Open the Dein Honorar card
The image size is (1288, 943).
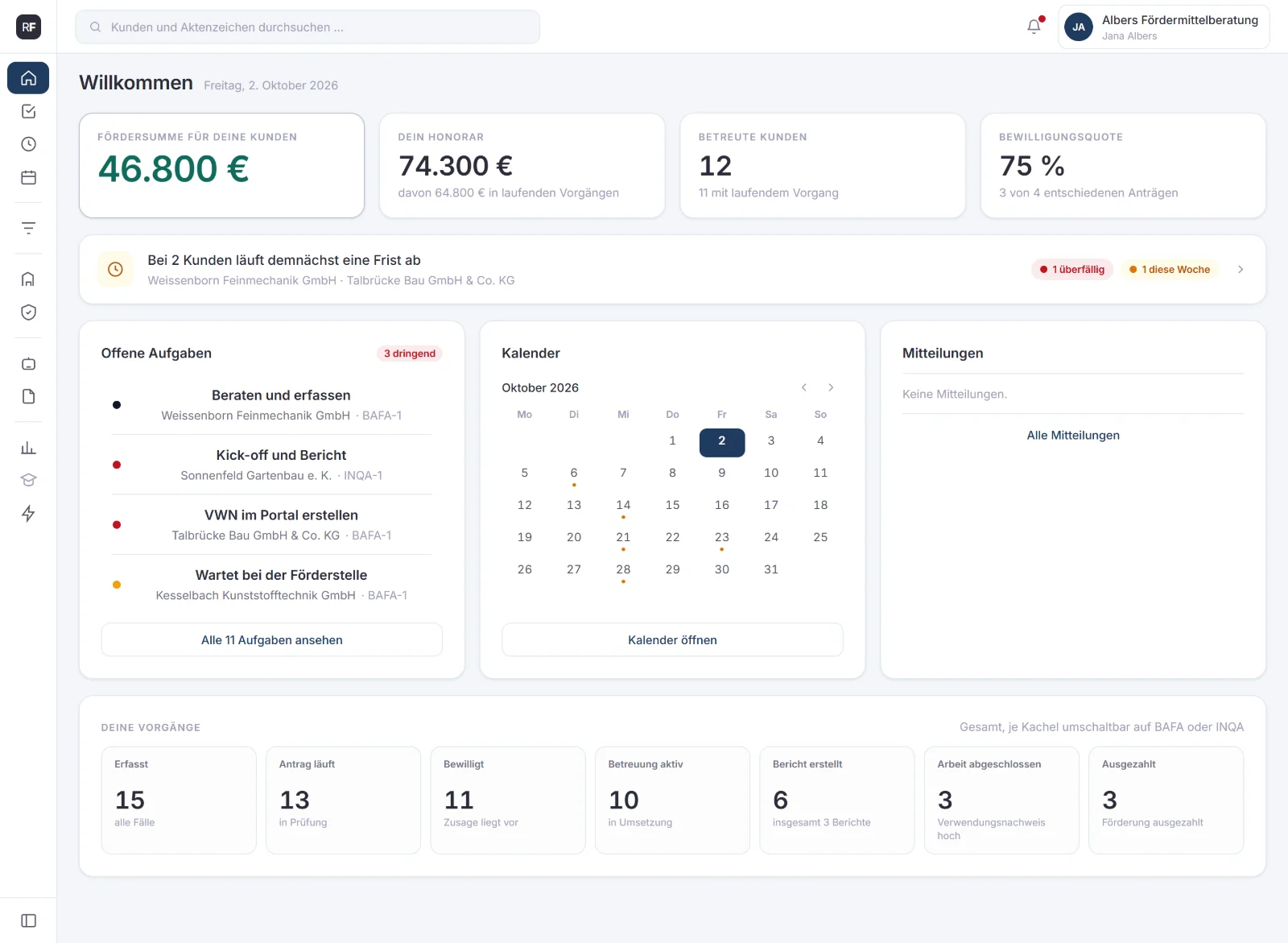pyautogui.click(x=522, y=165)
